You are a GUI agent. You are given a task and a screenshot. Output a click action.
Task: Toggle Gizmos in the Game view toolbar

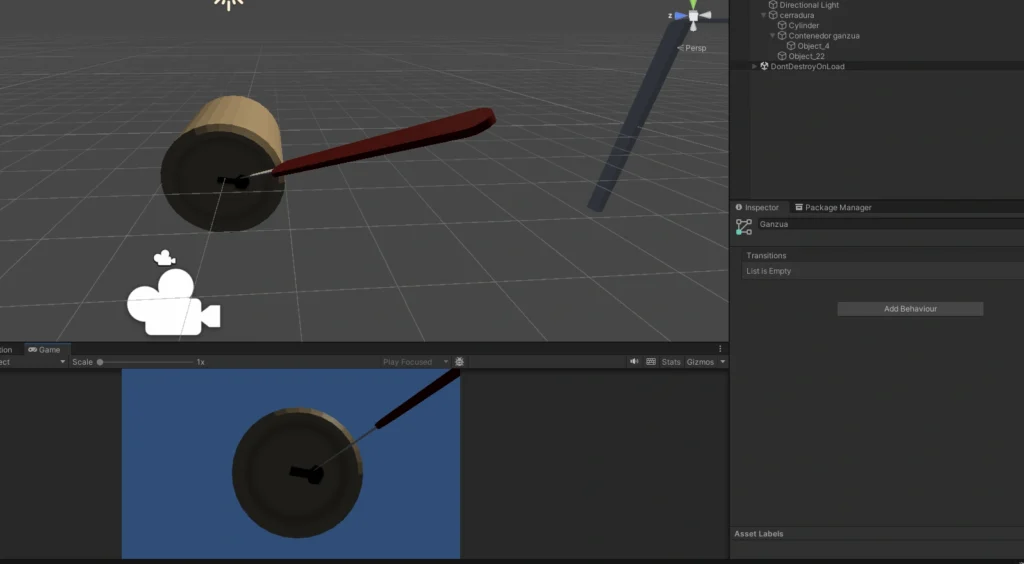(x=700, y=362)
